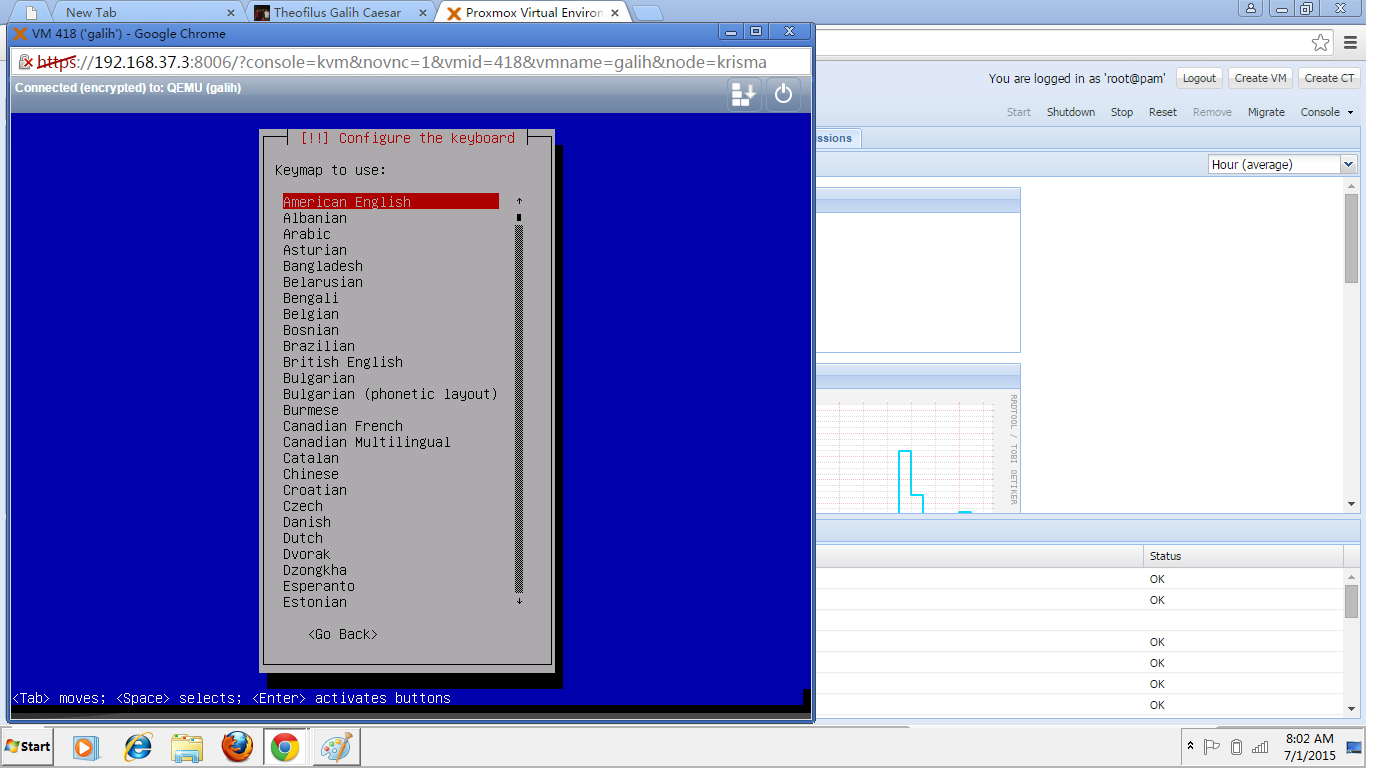Close the Proxmox Virtual Environment tab

tap(615, 13)
